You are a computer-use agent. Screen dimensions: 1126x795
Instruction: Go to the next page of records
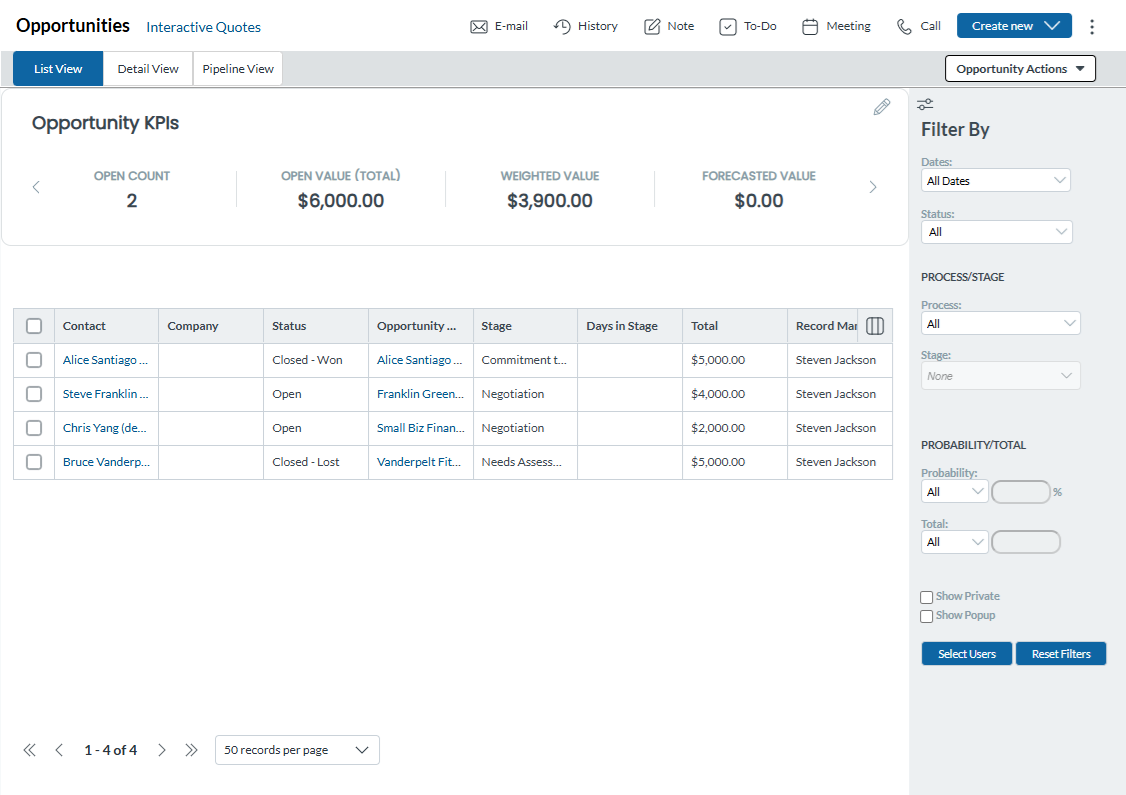pos(162,750)
